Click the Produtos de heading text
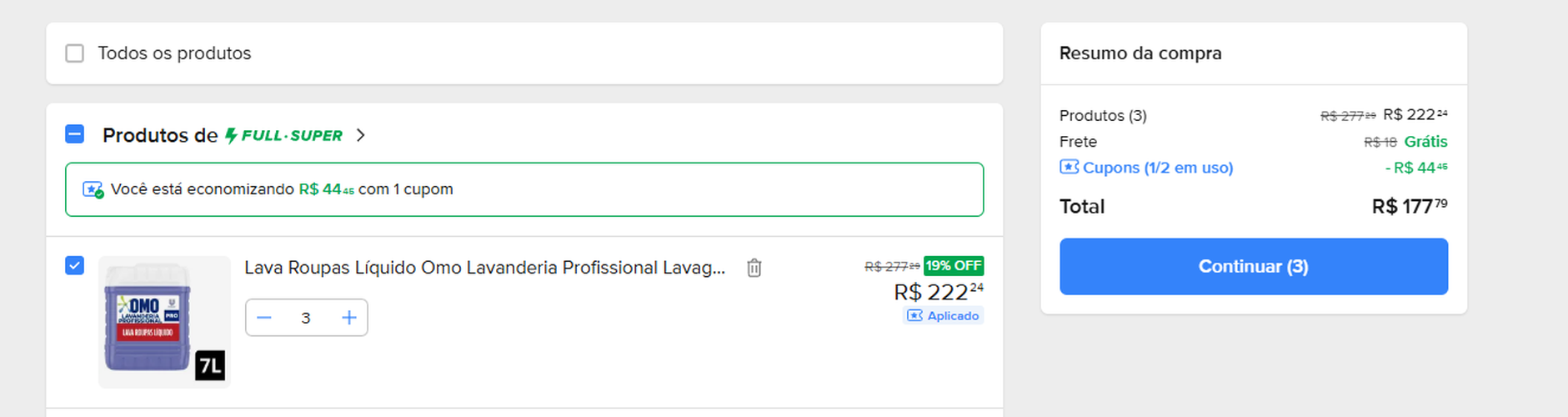Screen dimensions: 1568x417 pyautogui.click(x=160, y=135)
